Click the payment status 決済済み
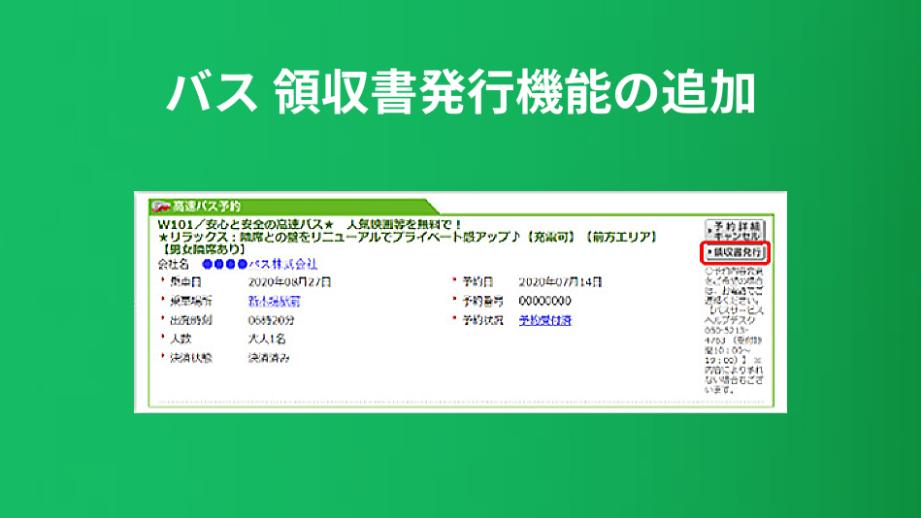The width and height of the screenshot is (921, 518). coord(269,358)
